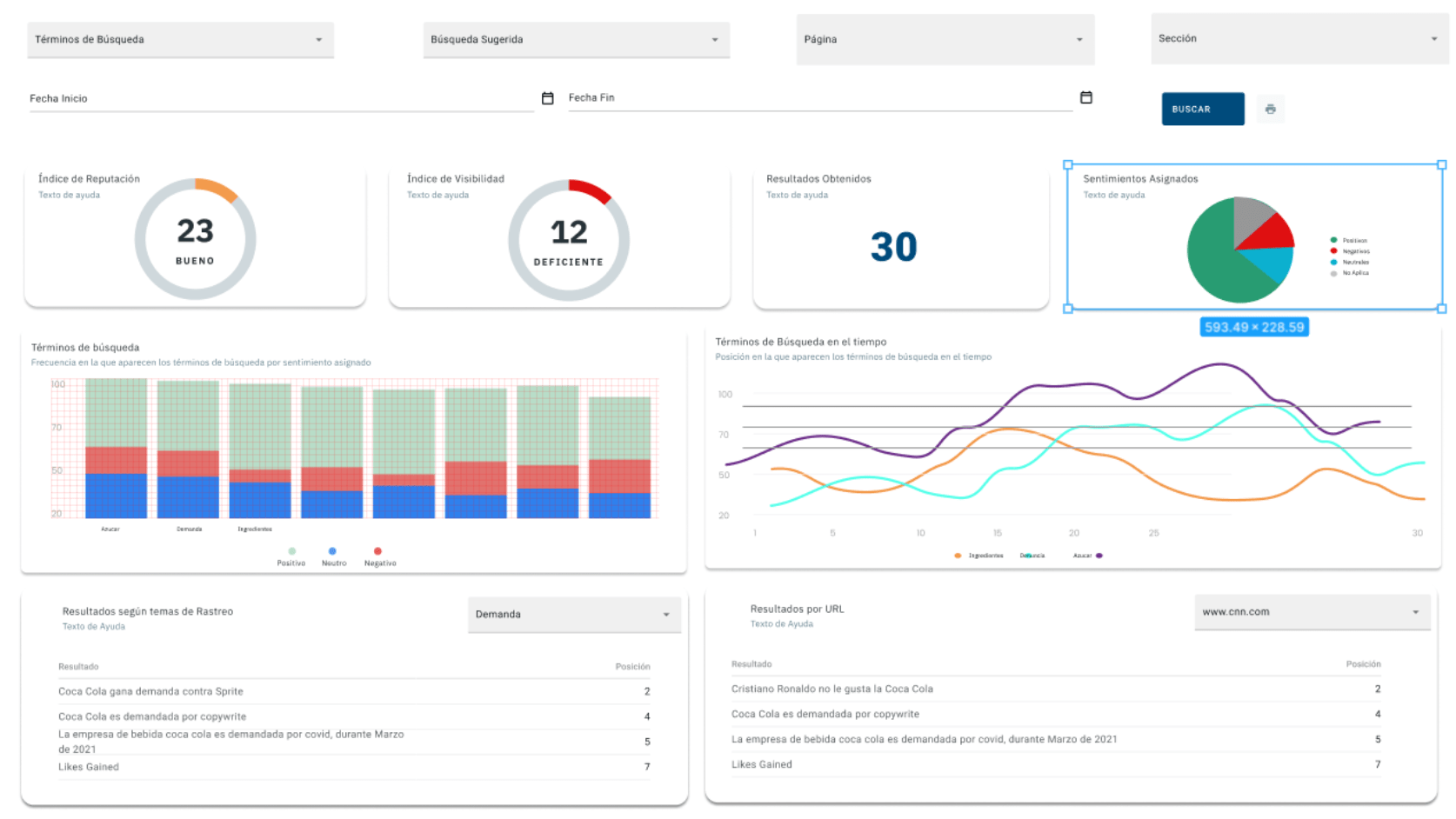Viewport: 1456px width, 819px height.
Task: Click 'Texto de ayuda' under Índice de Visibilidad
Action: point(437,195)
